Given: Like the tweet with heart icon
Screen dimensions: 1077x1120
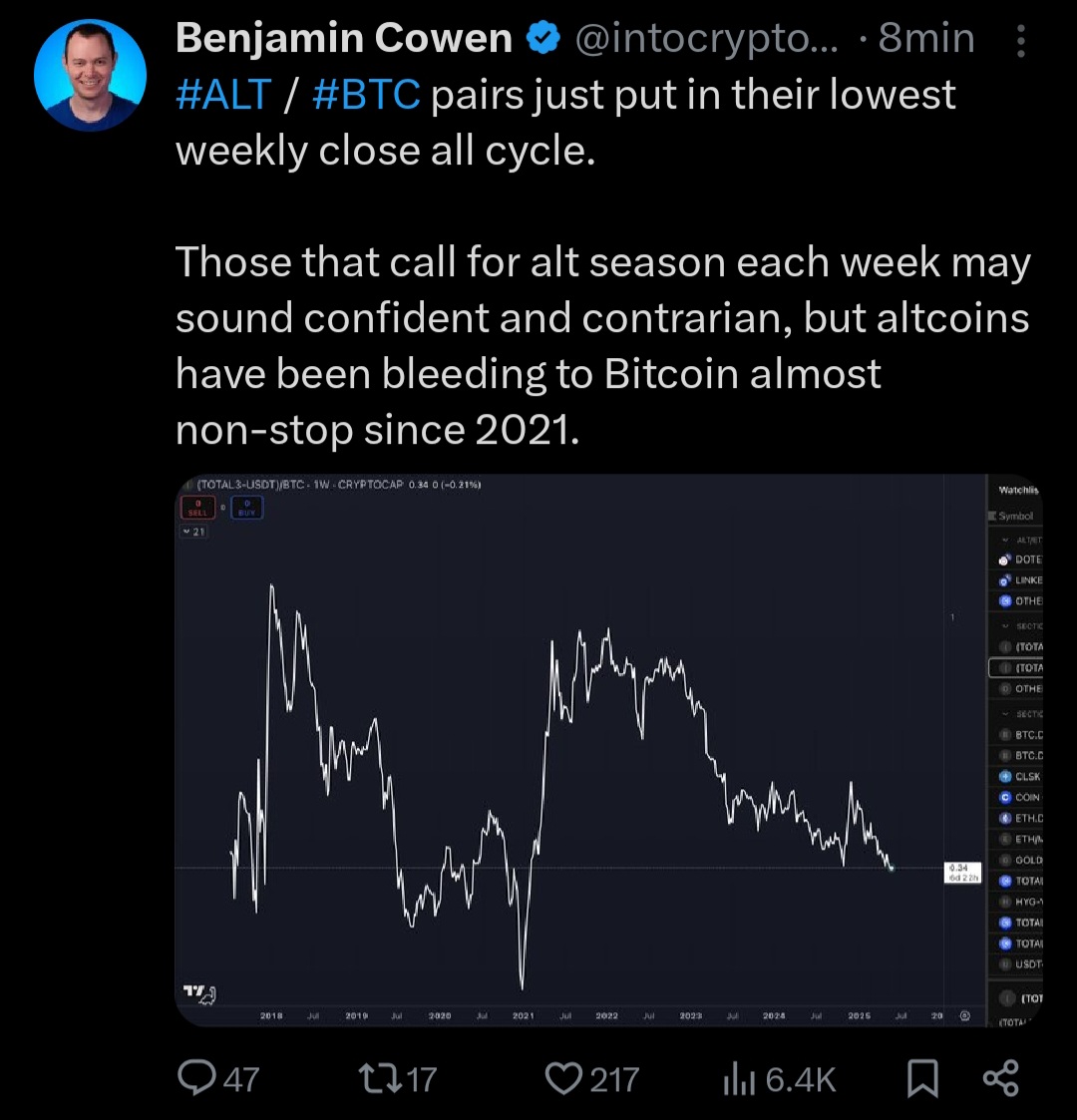Looking at the screenshot, I should point(564,1078).
